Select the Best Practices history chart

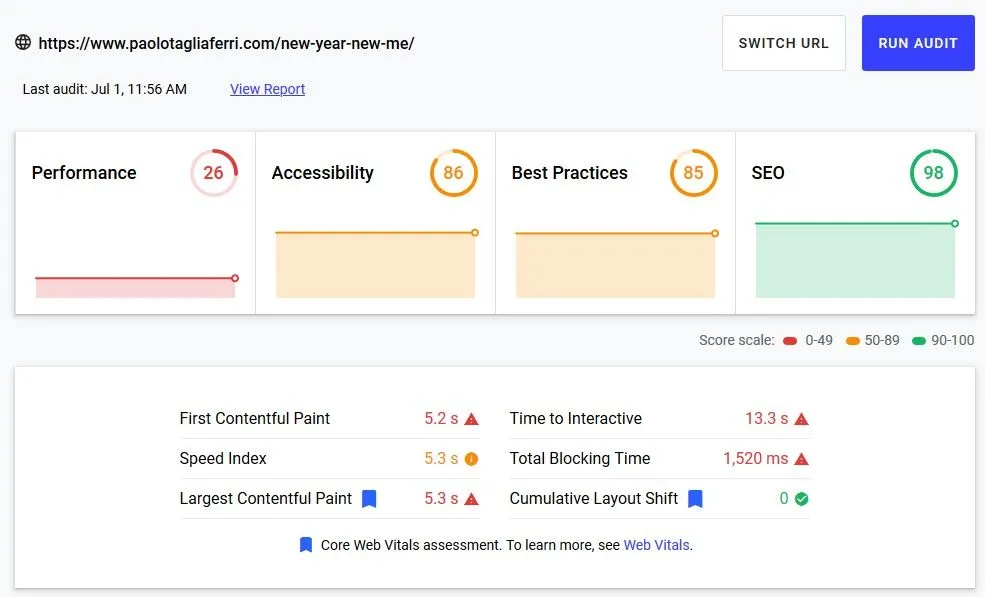616,264
